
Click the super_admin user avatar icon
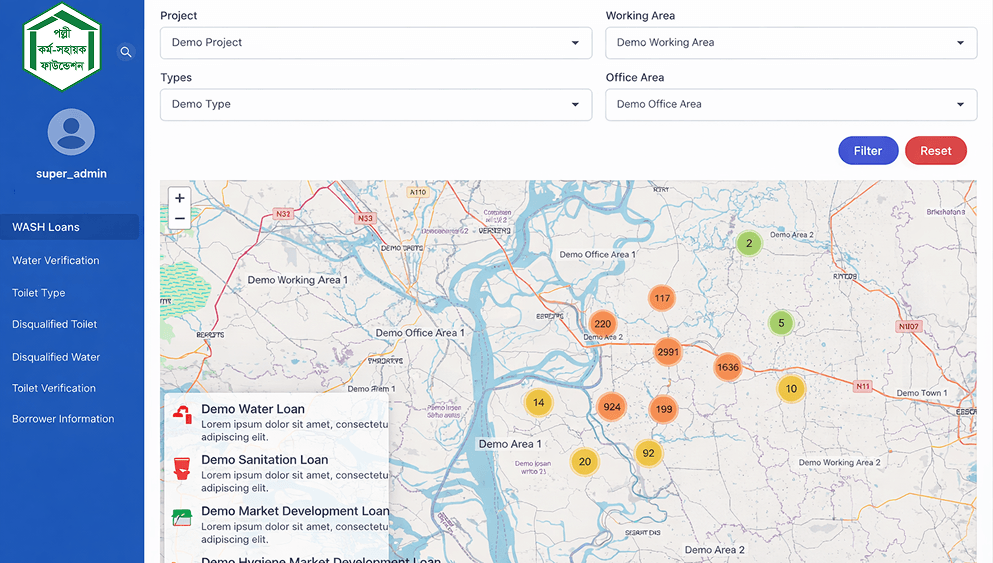pyautogui.click(x=71, y=132)
